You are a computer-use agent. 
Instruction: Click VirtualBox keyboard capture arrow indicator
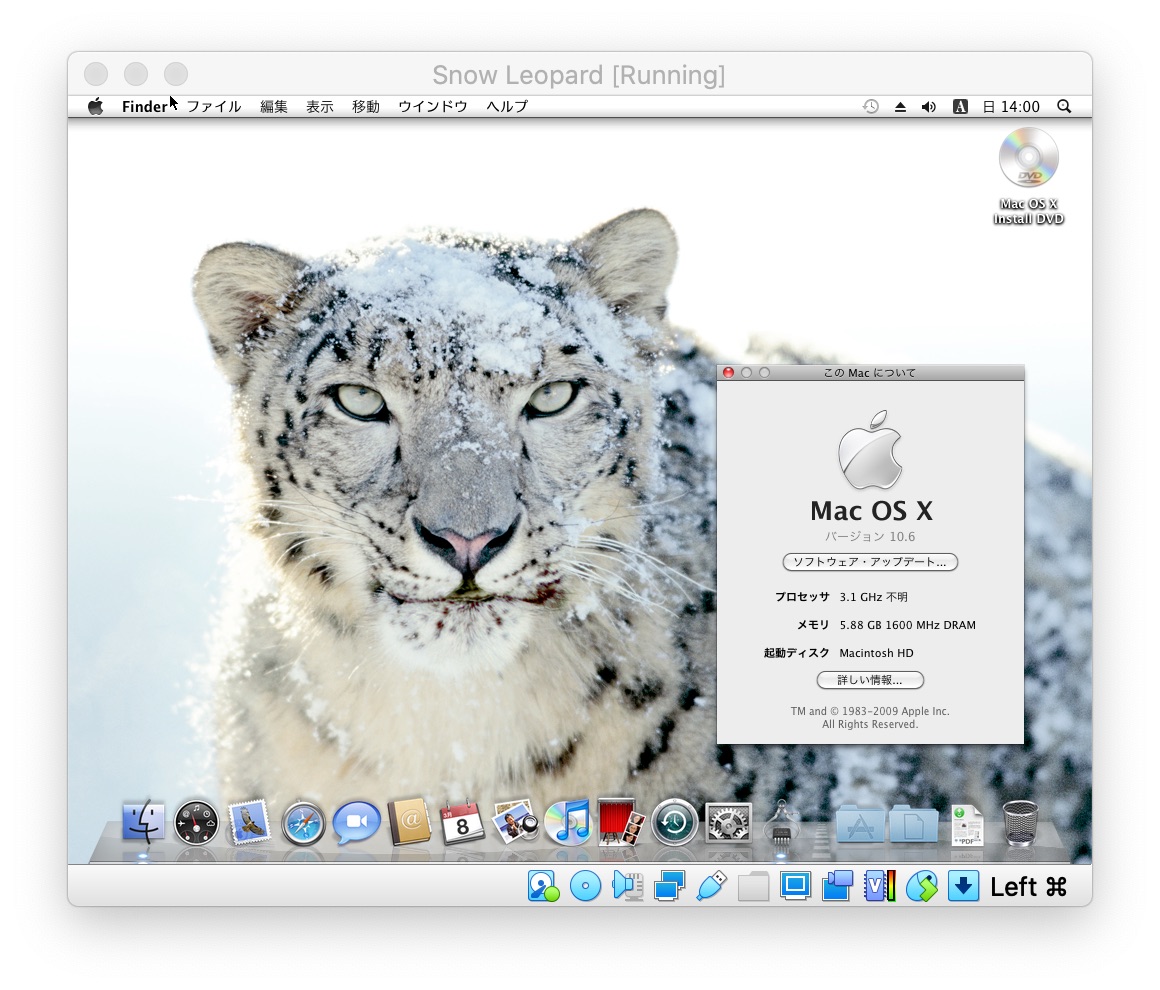(x=963, y=886)
